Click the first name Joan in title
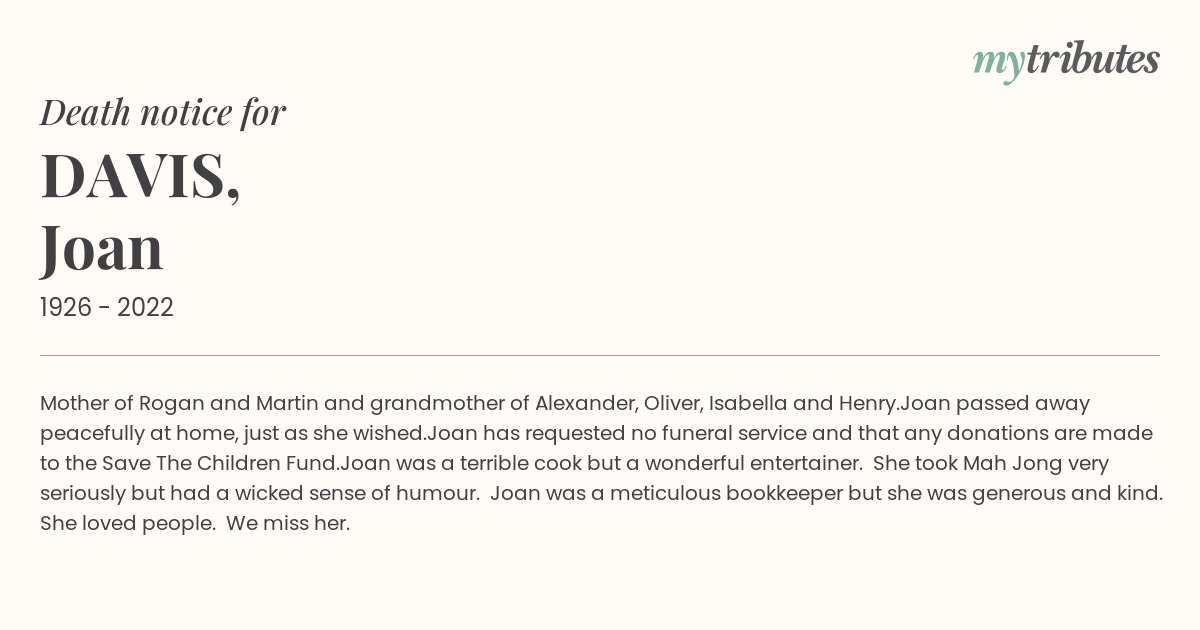The width and height of the screenshot is (1200, 630). tap(102, 248)
